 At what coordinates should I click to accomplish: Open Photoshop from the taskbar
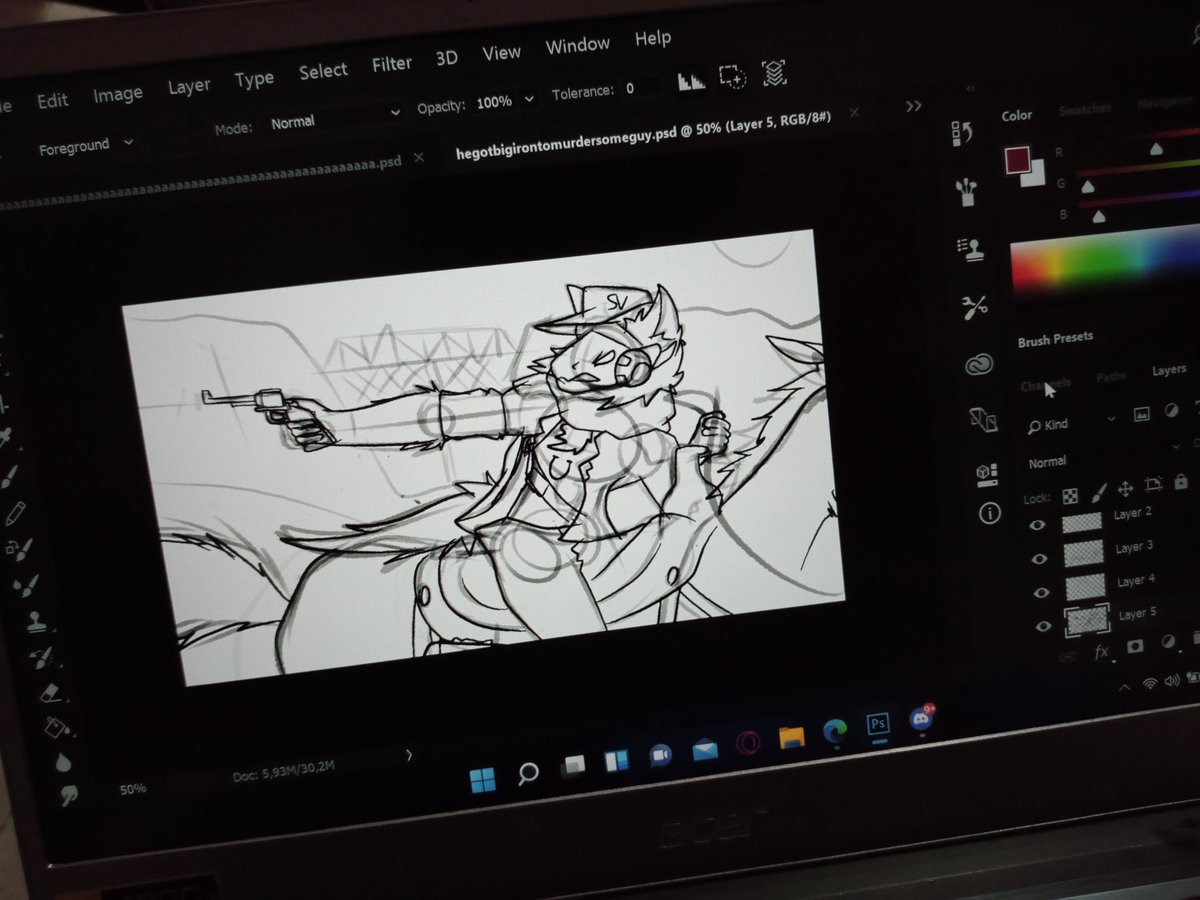pos(879,723)
